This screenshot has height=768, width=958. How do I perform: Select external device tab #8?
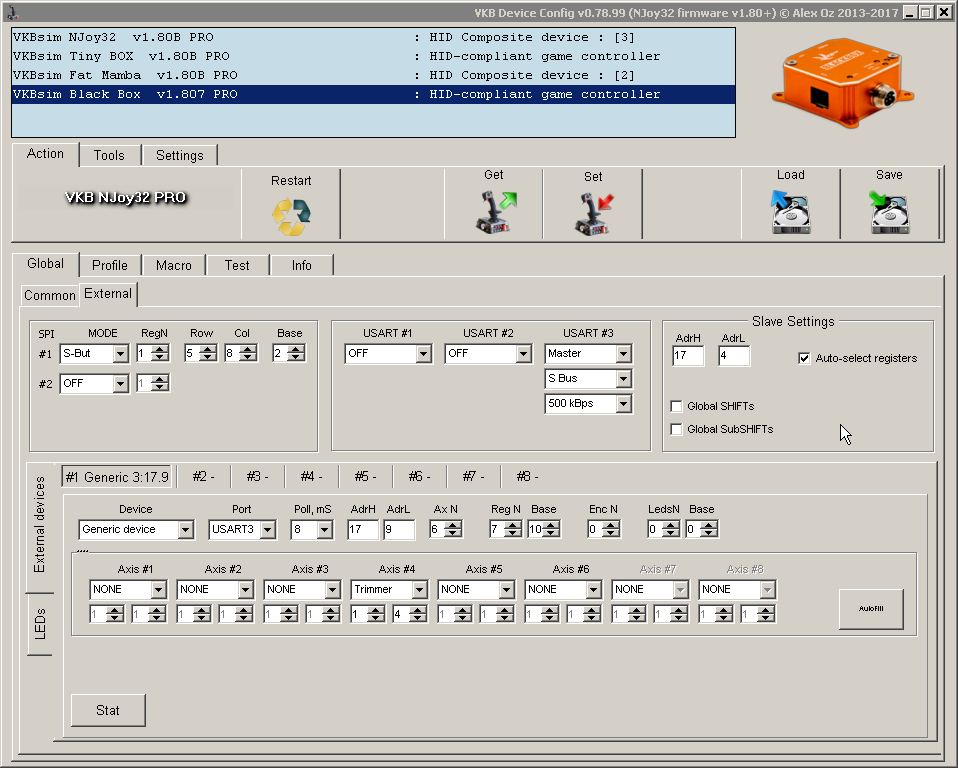pyautogui.click(x=527, y=477)
